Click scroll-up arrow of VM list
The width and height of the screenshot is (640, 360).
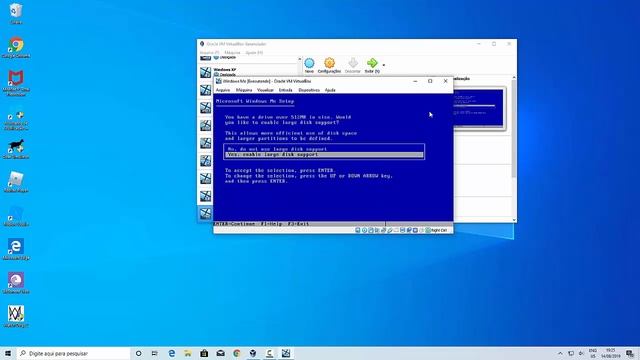(300, 60)
